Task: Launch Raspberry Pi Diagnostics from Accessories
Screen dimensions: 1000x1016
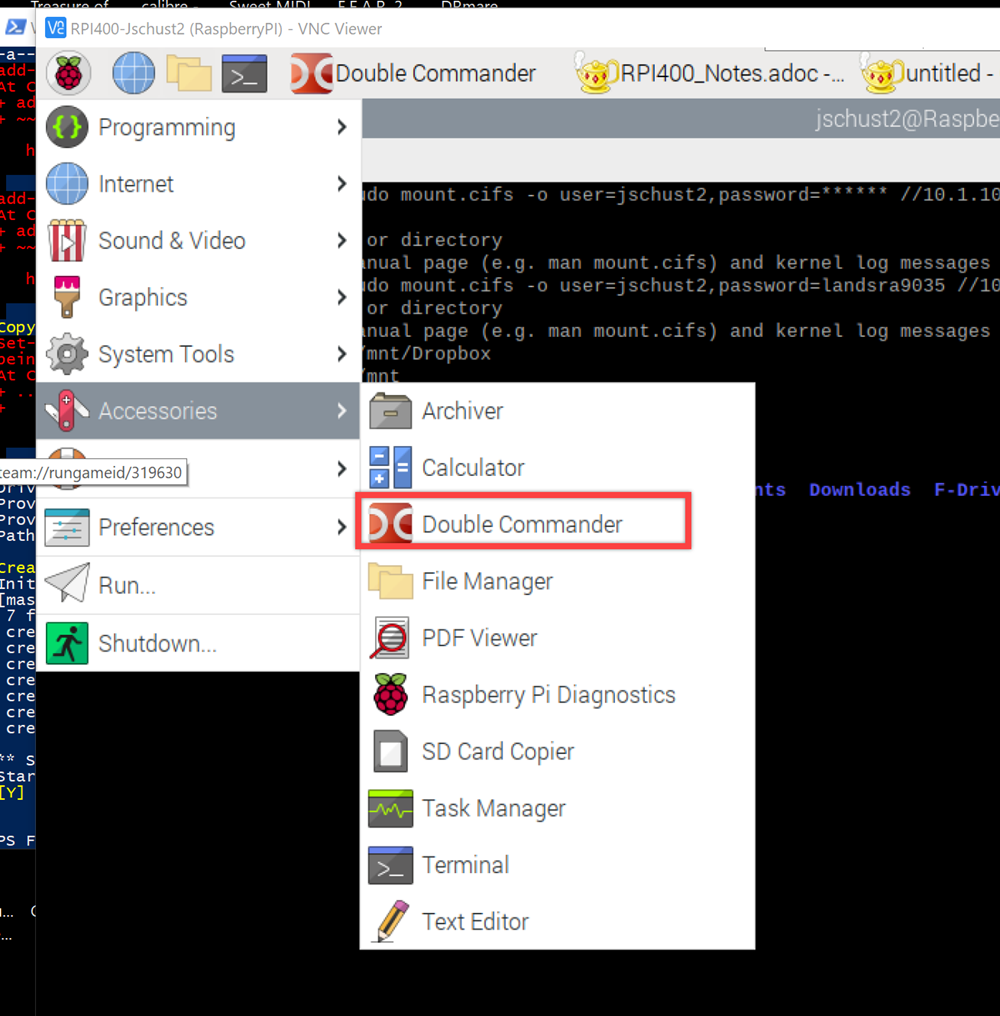Action: click(x=557, y=694)
